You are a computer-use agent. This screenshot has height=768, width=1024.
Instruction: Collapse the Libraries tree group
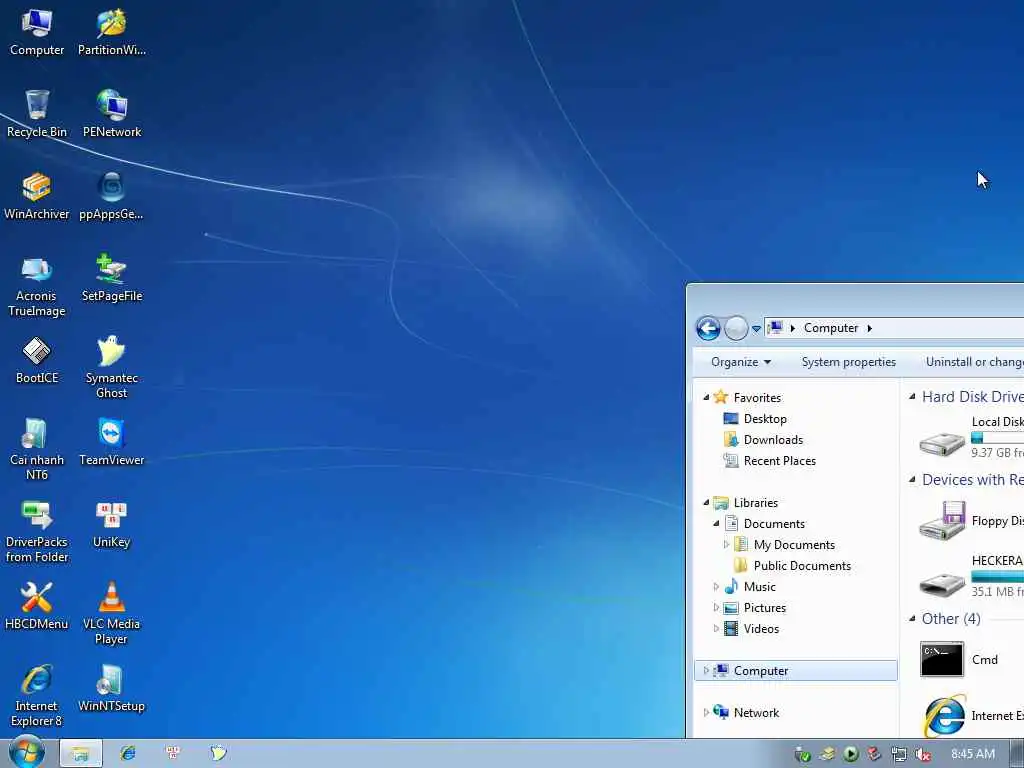coord(706,502)
